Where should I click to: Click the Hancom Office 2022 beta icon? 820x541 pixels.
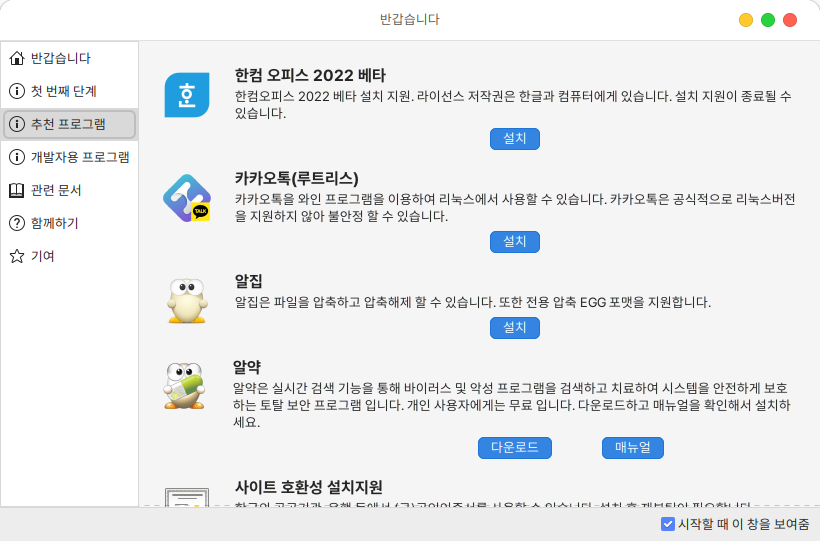[186, 96]
